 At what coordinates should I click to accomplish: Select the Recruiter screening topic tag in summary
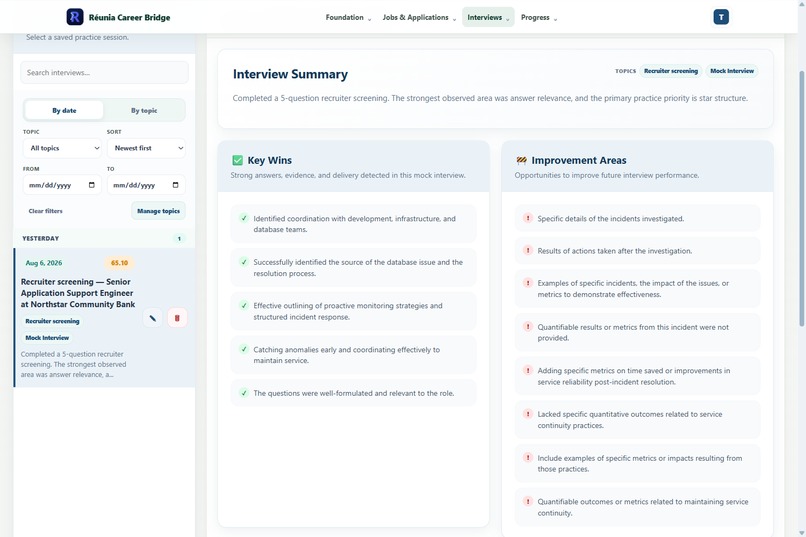(x=671, y=71)
